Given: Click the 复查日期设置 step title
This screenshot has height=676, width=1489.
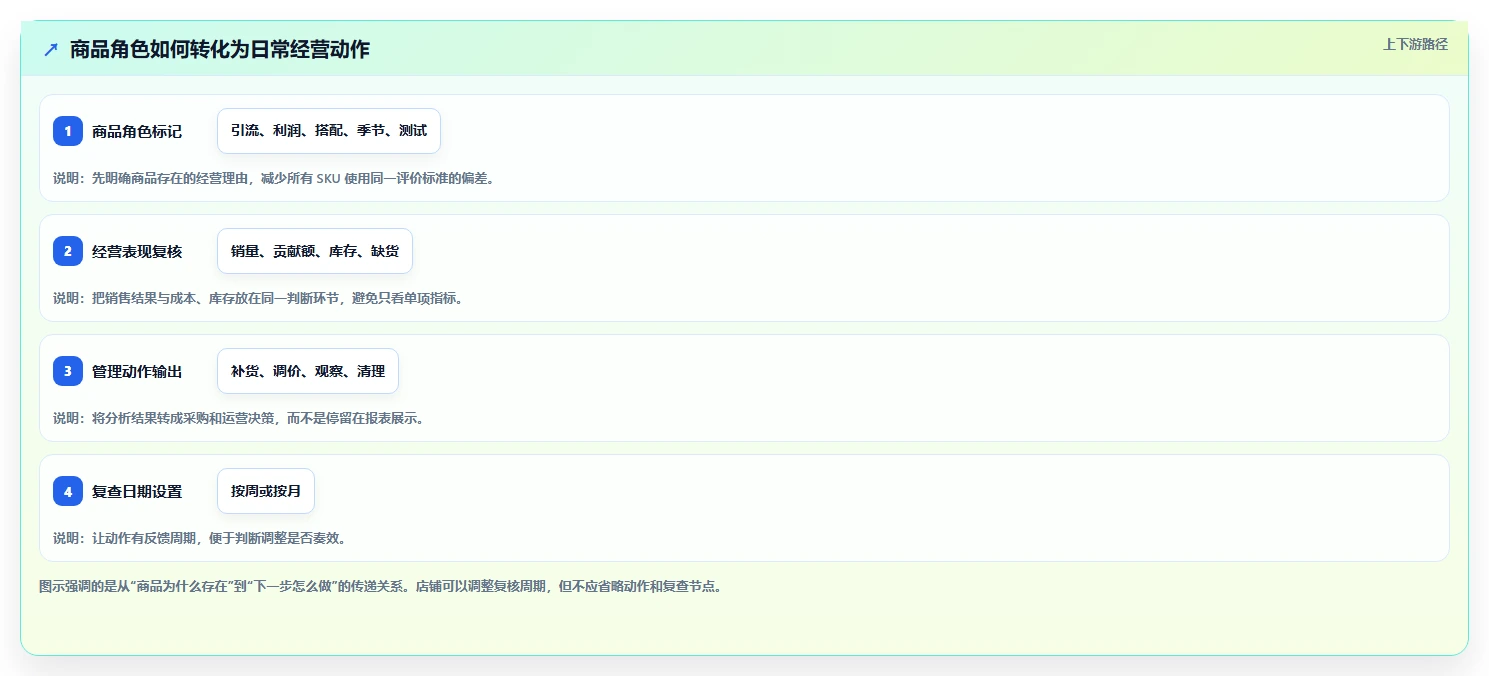Looking at the screenshot, I should pyautogui.click(x=137, y=492).
